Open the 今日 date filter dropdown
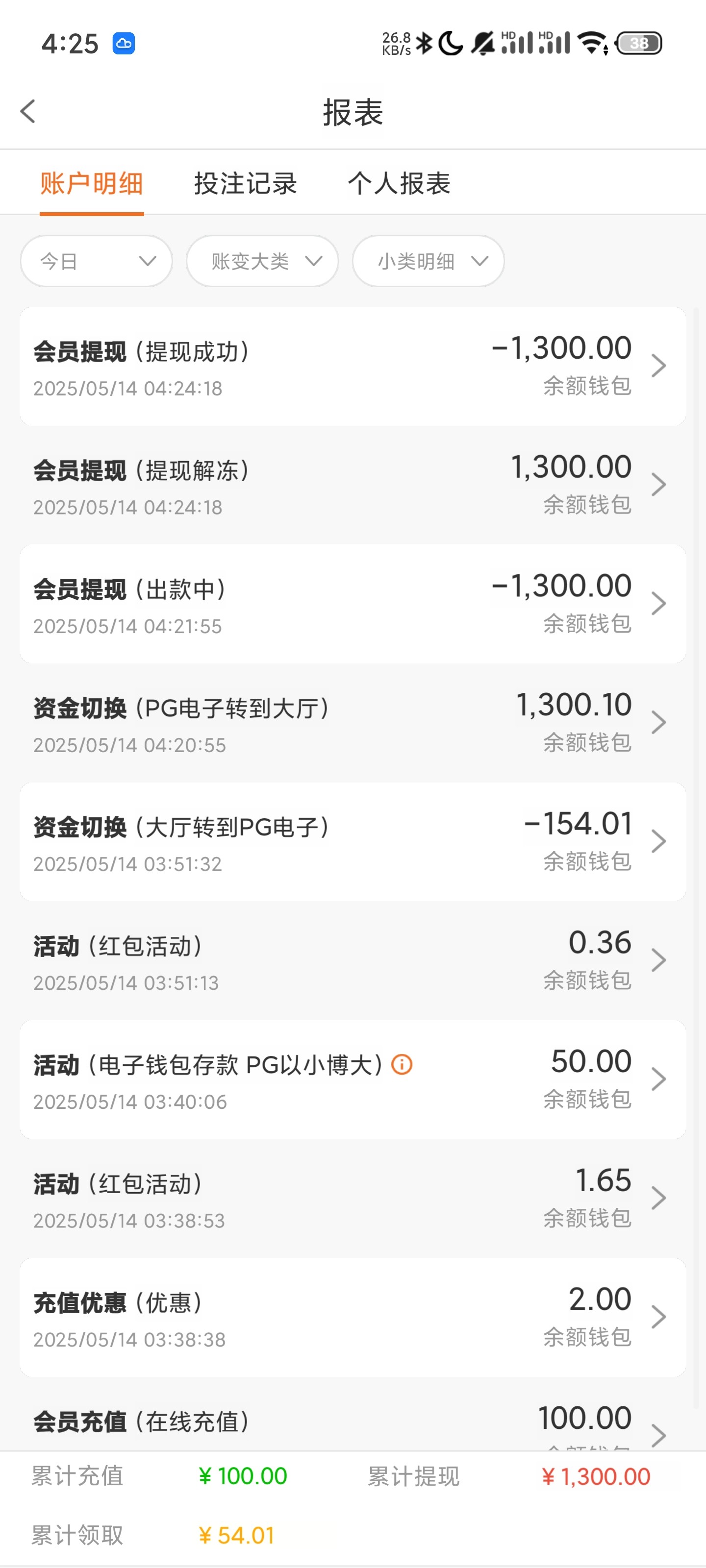The image size is (706, 1568). tap(96, 261)
